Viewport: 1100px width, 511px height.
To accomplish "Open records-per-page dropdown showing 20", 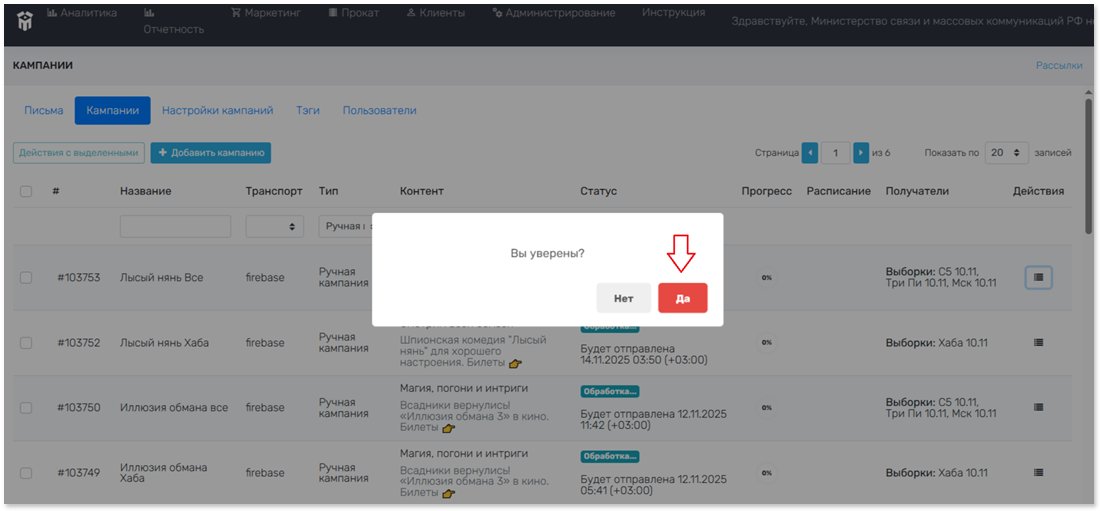I will [x=1006, y=153].
